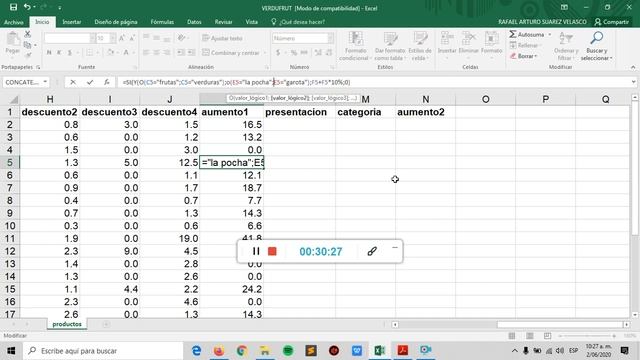Switch to the Fórmulas tab
The width and height of the screenshot is (640, 360).
pyautogui.click(x=162, y=22)
